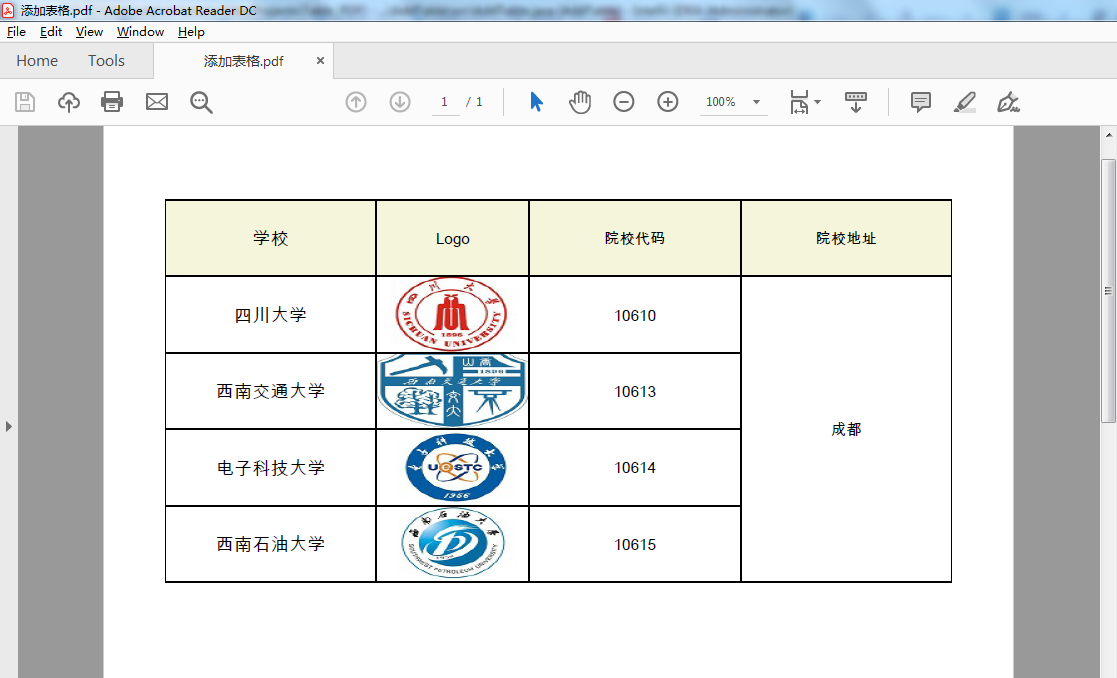This screenshot has height=678, width=1117.
Task: Click the code 10613 cell
Action: tap(635, 391)
